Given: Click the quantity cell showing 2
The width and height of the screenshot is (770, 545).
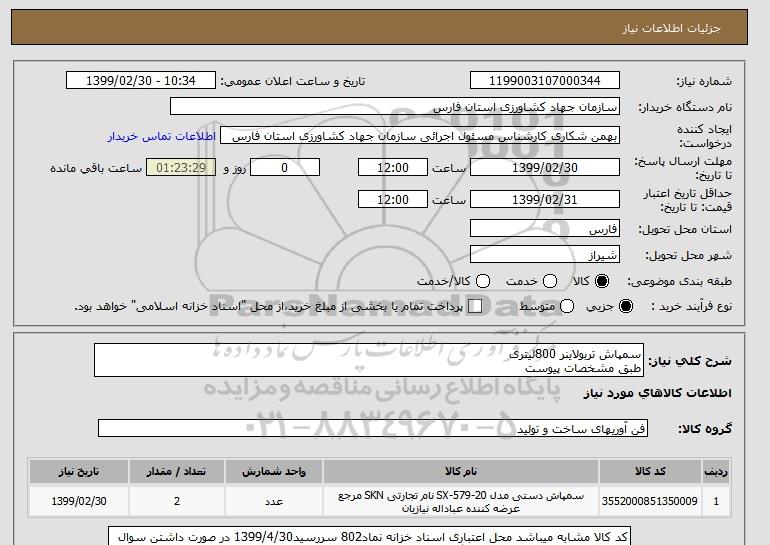Looking at the screenshot, I should tap(177, 501).
